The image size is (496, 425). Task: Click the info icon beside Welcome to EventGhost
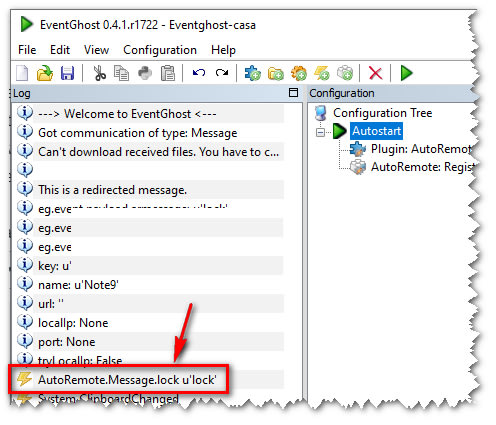click(x=25, y=113)
